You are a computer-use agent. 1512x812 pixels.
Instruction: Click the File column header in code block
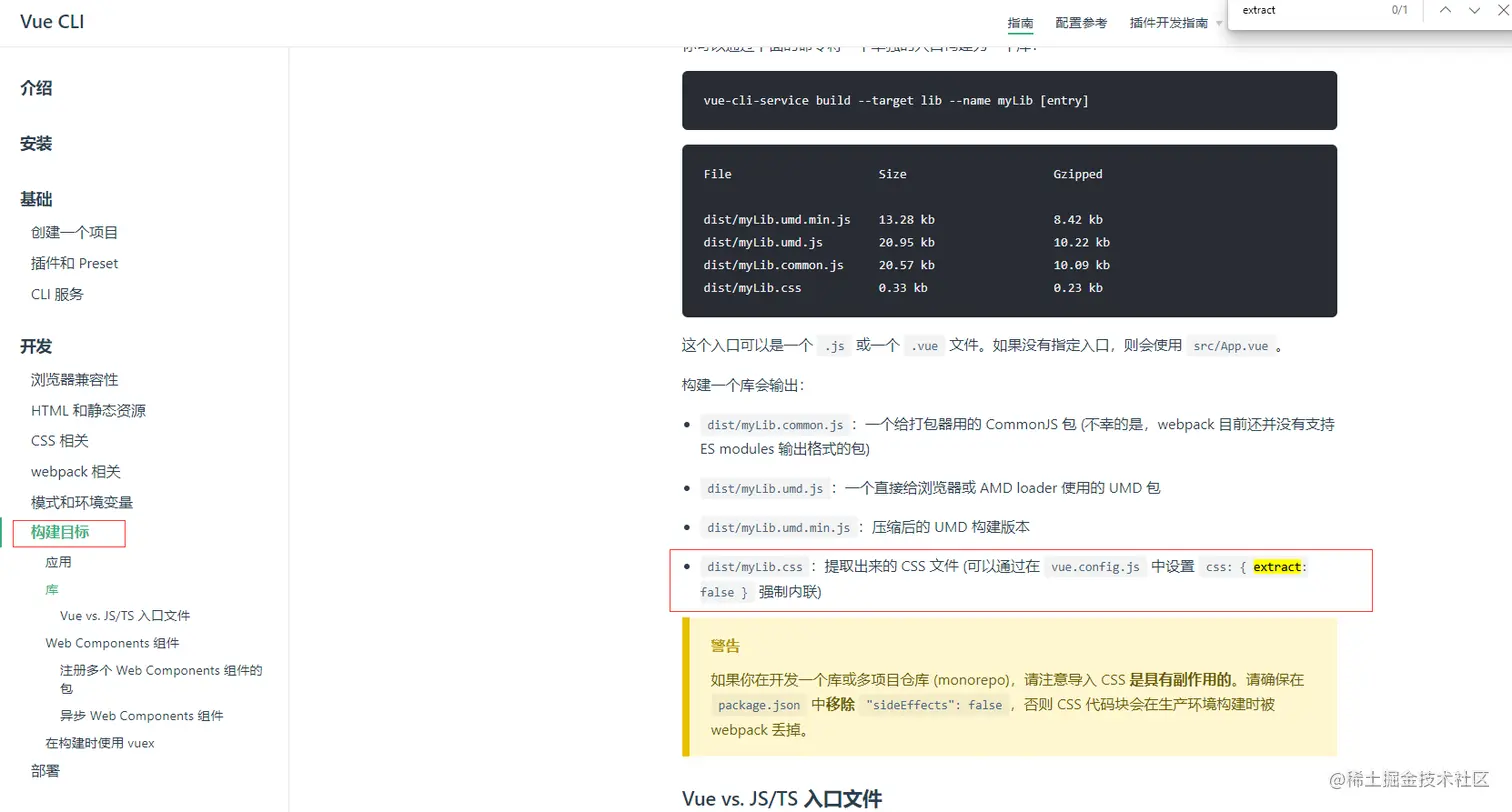tap(718, 174)
